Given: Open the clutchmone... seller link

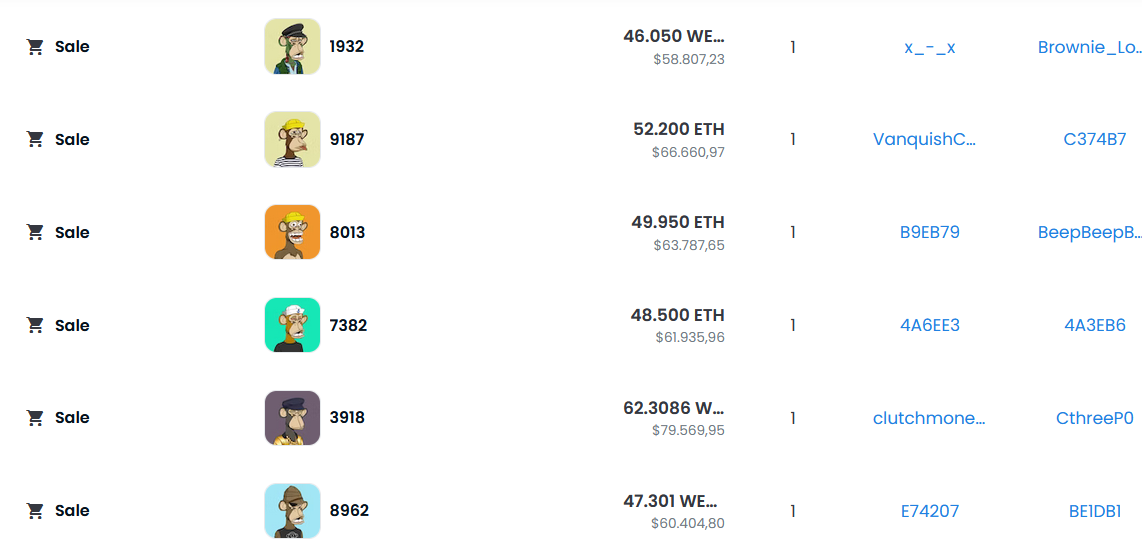Looking at the screenshot, I should pos(929,418).
